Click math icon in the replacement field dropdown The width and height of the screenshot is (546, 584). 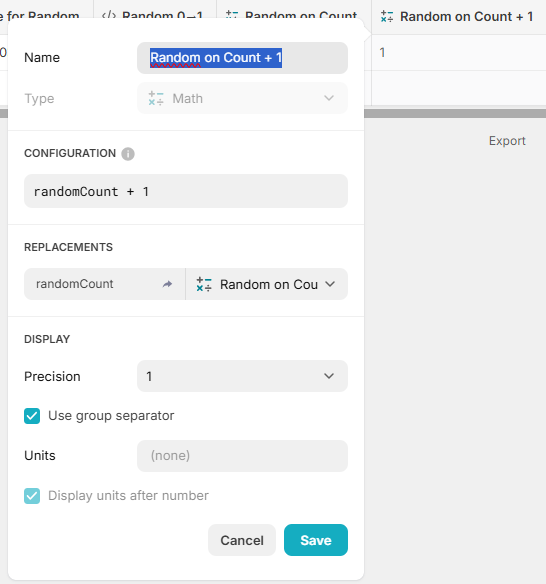(204, 284)
